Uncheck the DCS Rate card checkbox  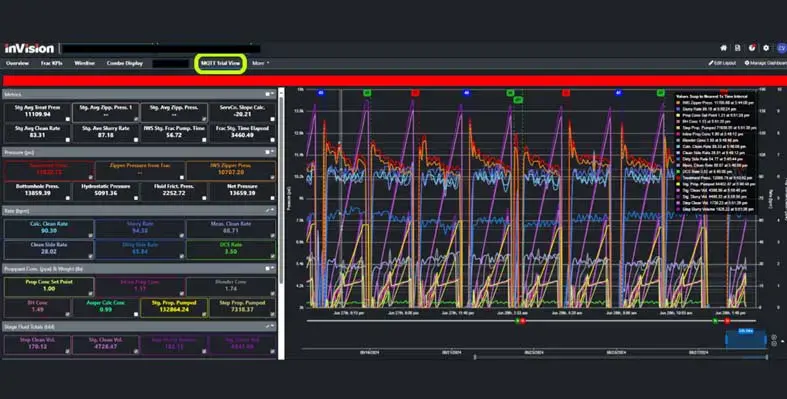[273, 256]
